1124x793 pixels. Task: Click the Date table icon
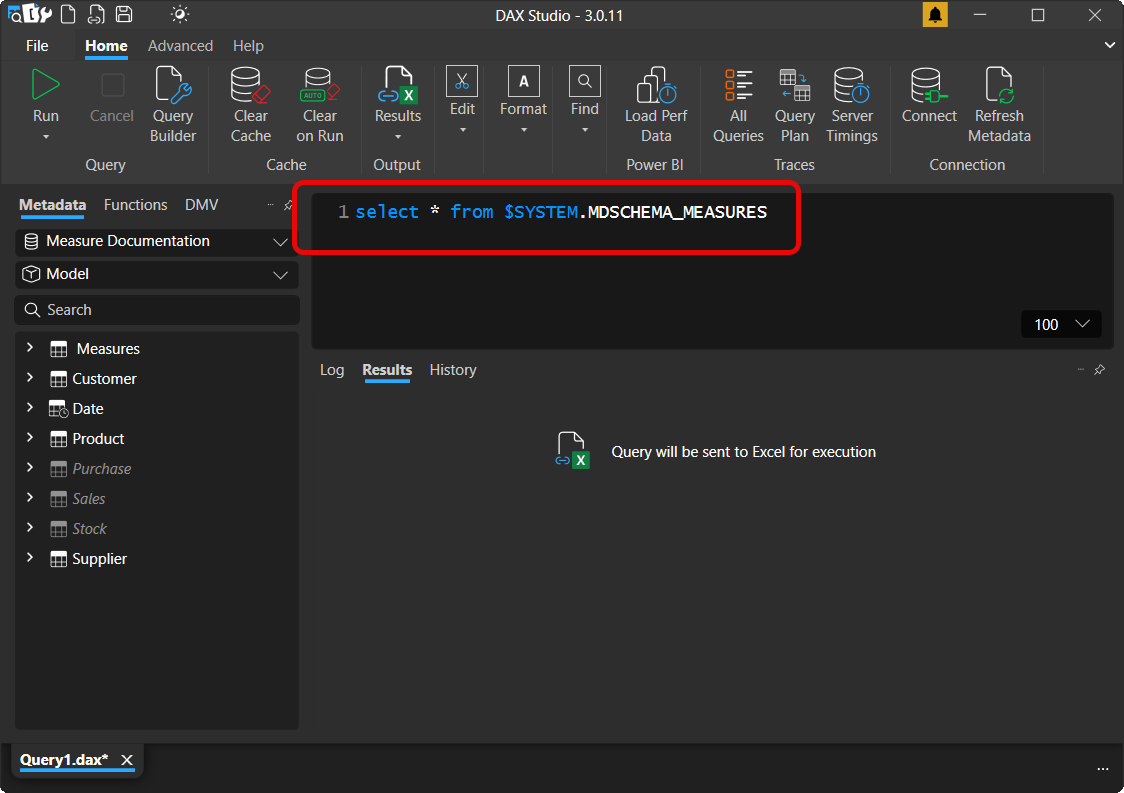[59, 409]
